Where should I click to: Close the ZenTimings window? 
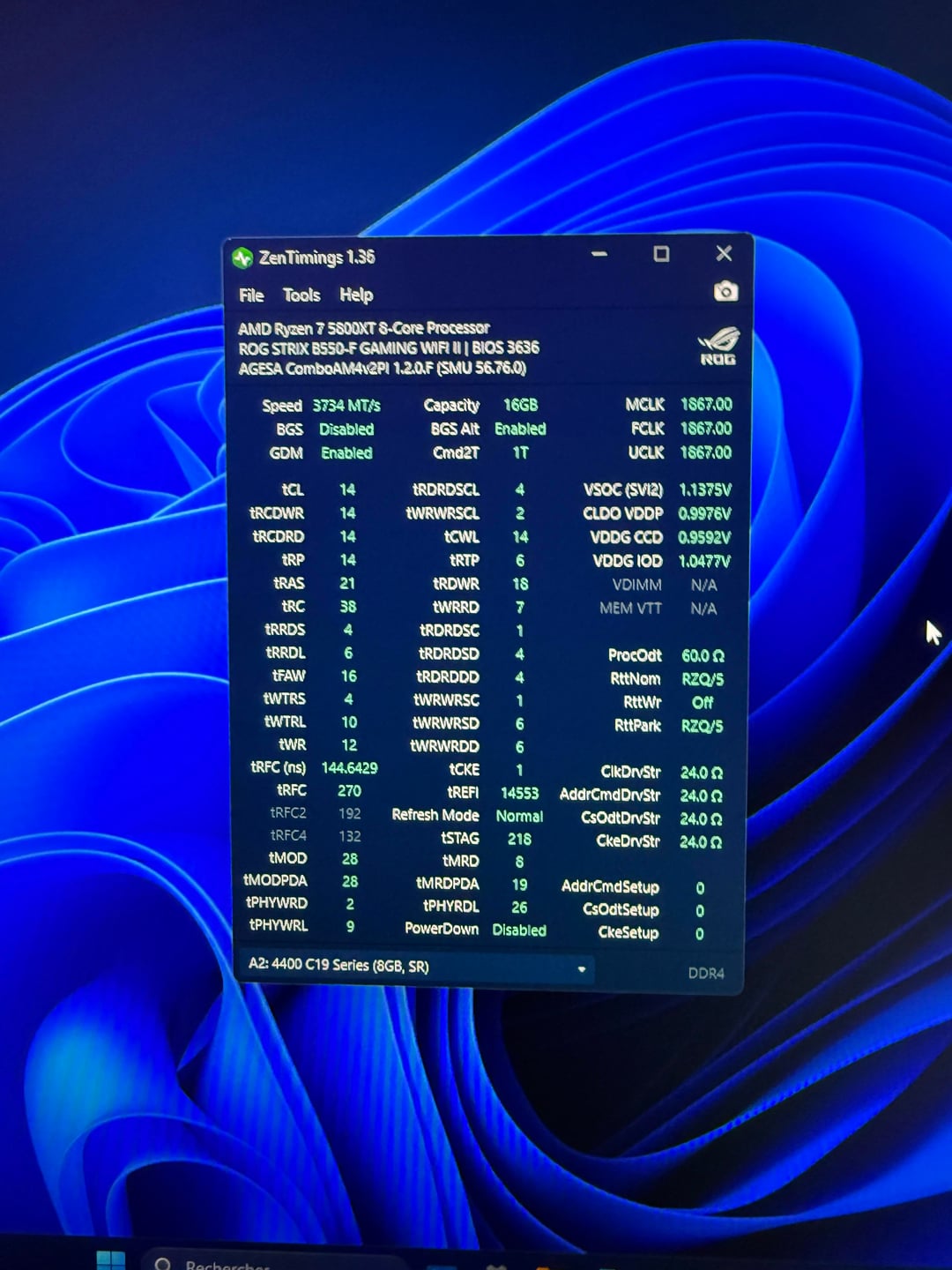(x=724, y=253)
